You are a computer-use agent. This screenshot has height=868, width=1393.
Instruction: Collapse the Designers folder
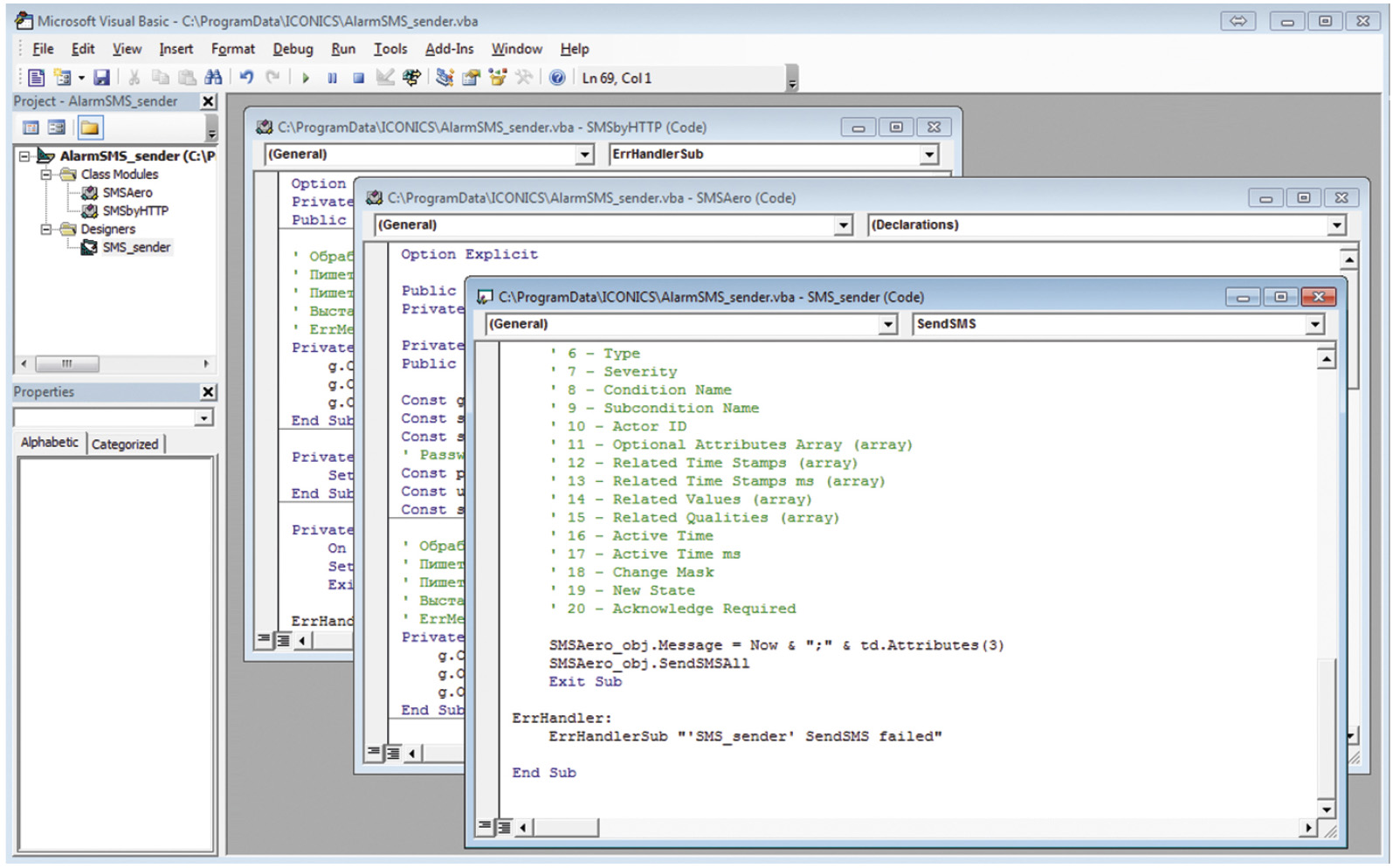pyautogui.click(x=45, y=230)
